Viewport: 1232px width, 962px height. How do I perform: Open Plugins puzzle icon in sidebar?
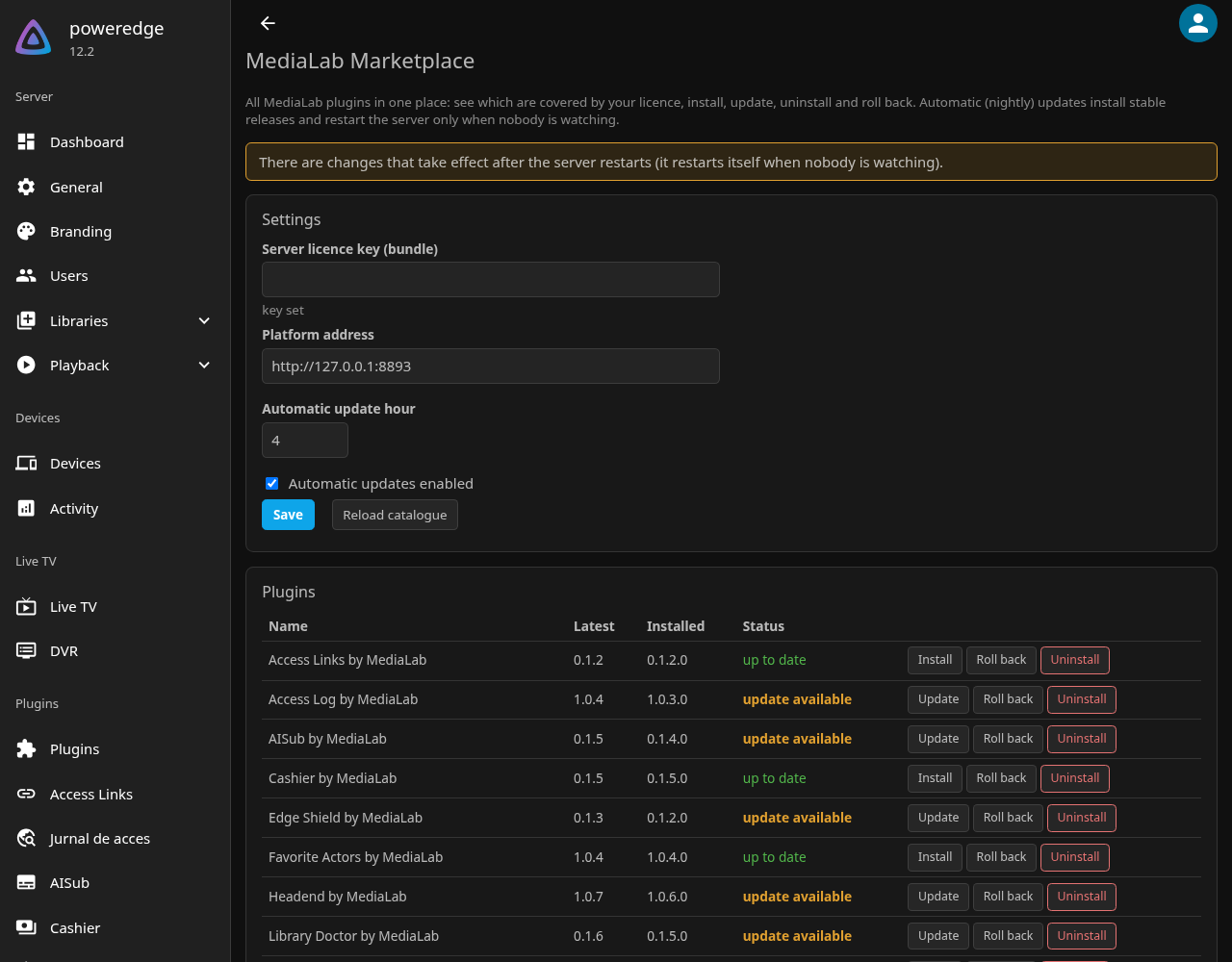coord(26,748)
